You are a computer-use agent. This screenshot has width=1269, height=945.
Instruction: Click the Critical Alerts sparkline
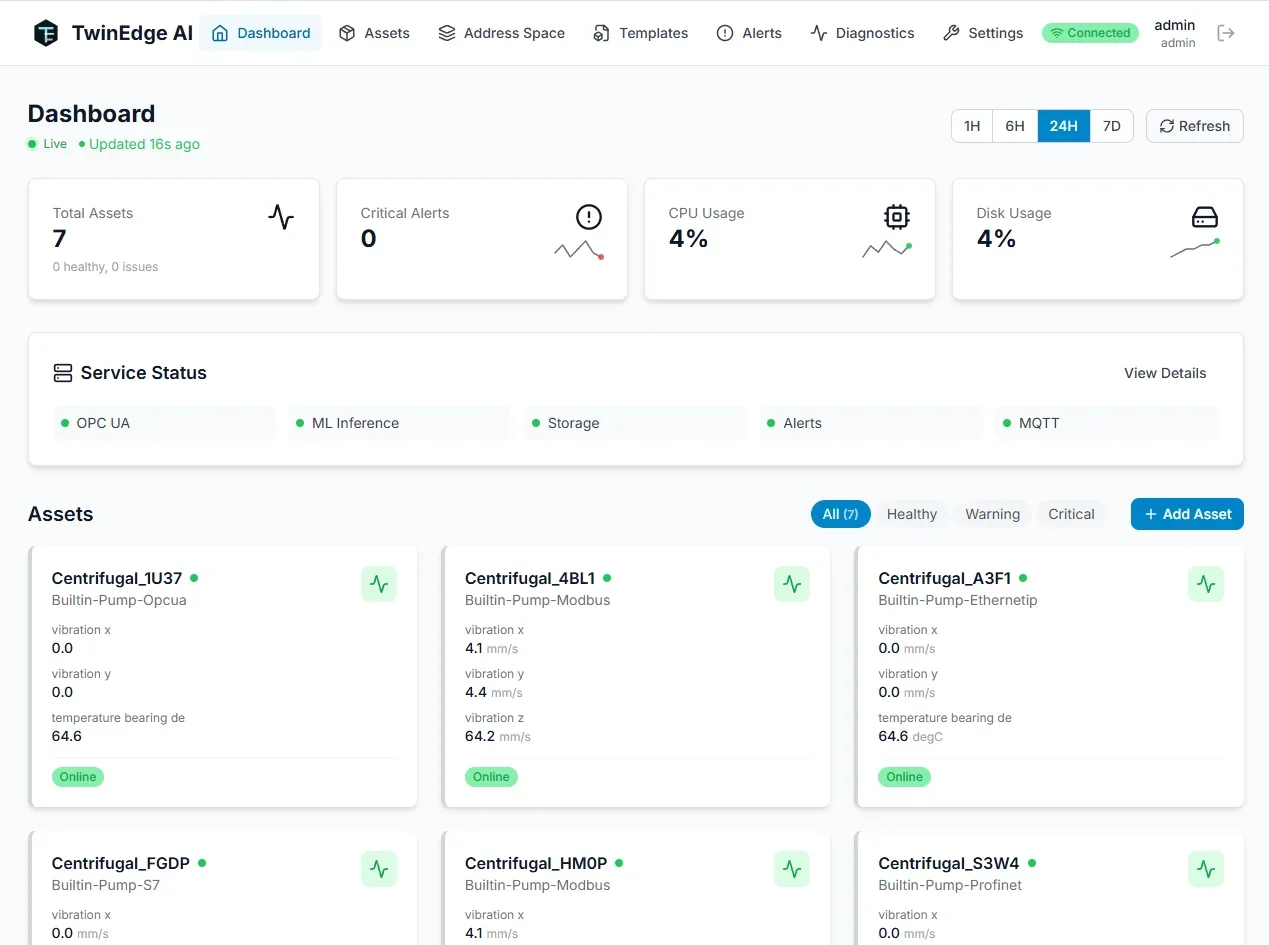579,250
